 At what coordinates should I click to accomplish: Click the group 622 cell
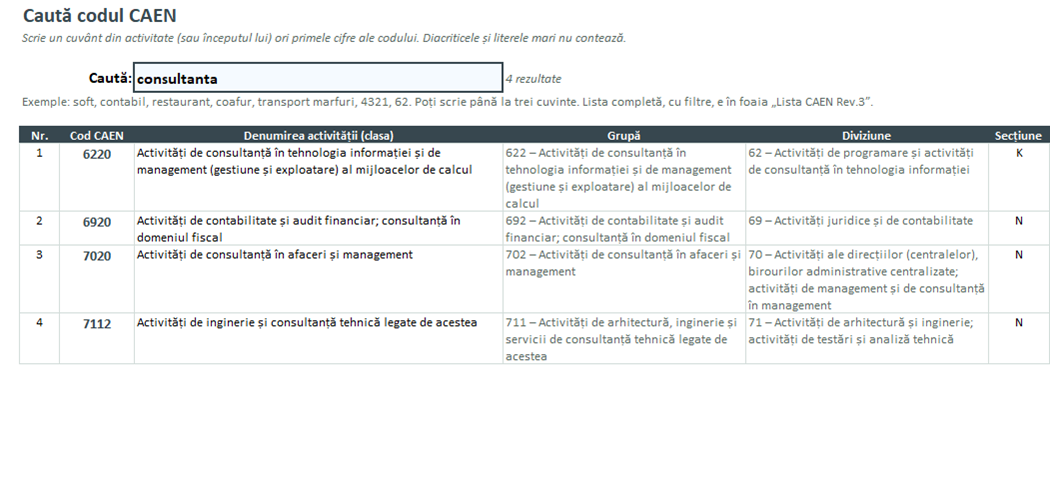[x=624, y=177]
